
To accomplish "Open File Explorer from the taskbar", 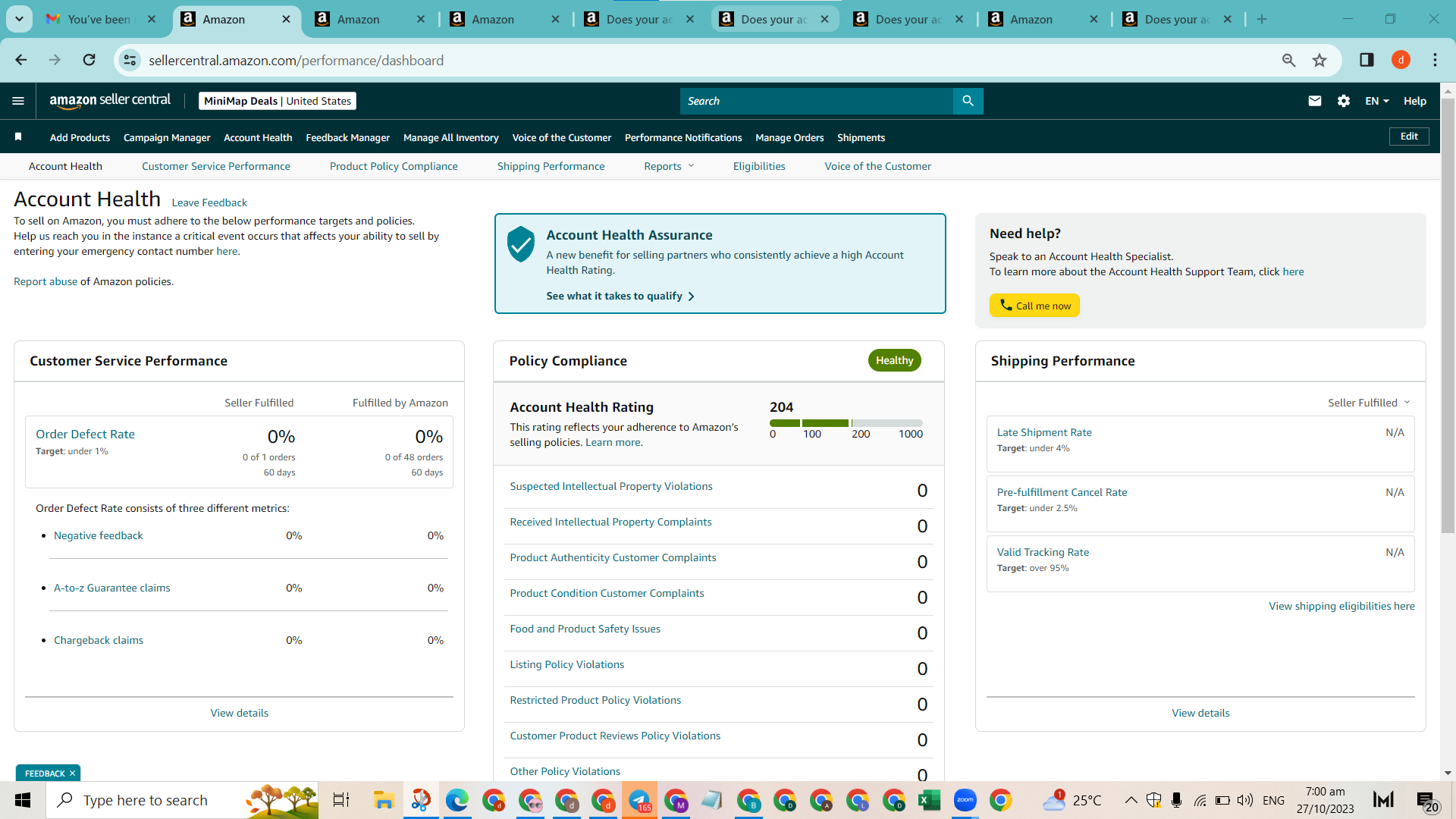I will 384,800.
